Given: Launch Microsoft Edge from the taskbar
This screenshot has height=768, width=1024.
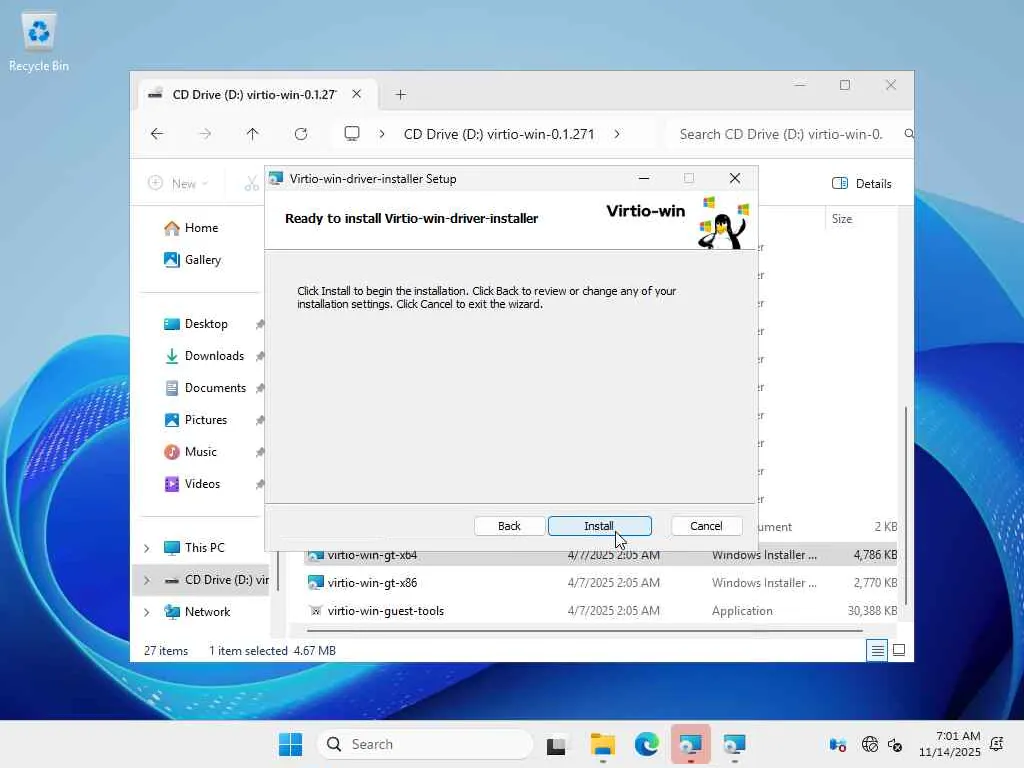Looking at the screenshot, I should [x=647, y=744].
